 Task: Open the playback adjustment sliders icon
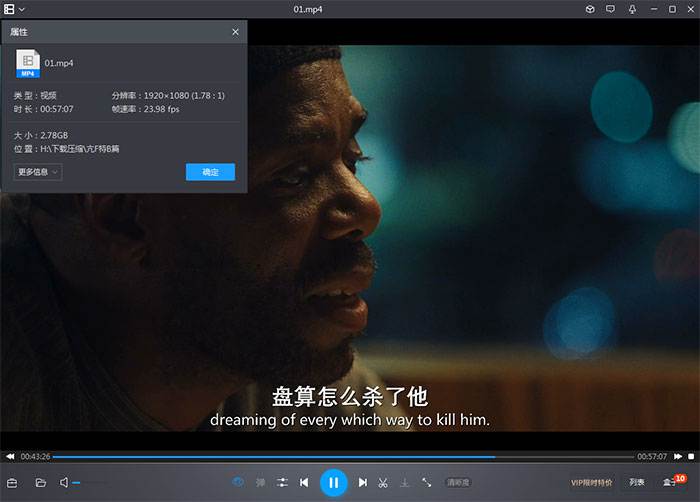[283, 482]
